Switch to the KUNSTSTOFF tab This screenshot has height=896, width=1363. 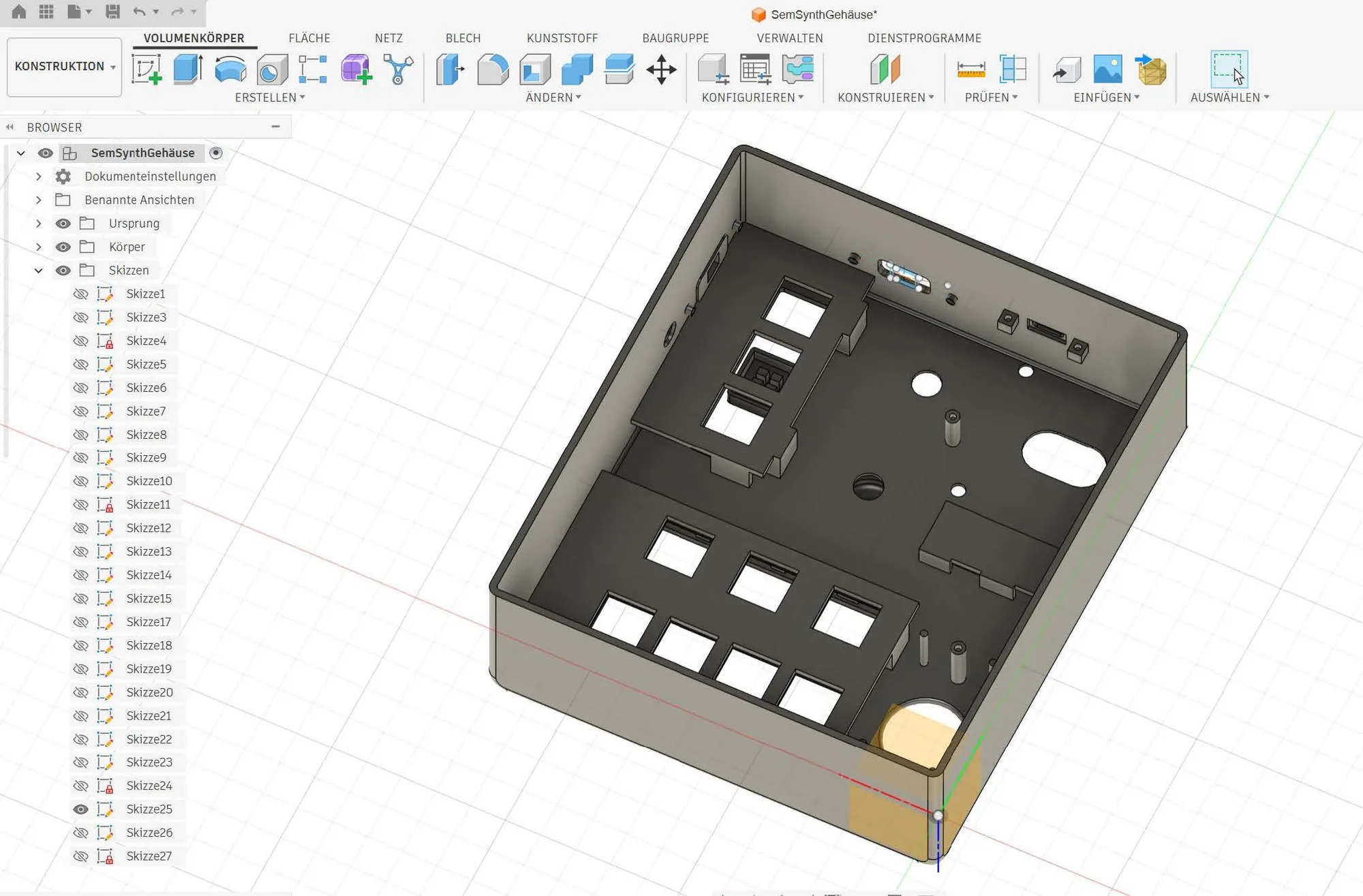562,38
